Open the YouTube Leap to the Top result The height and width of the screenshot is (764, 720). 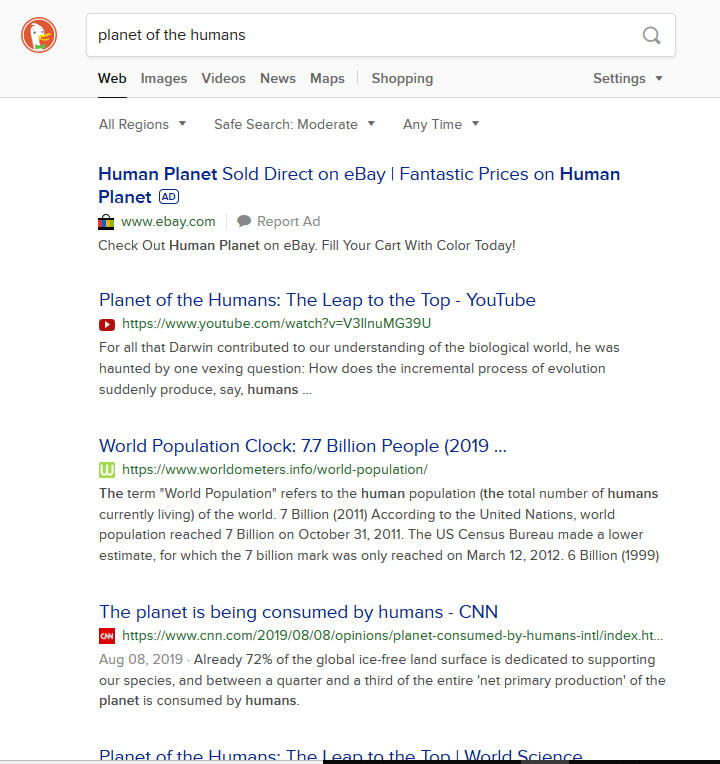pyautogui.click(x=317, y=300)
